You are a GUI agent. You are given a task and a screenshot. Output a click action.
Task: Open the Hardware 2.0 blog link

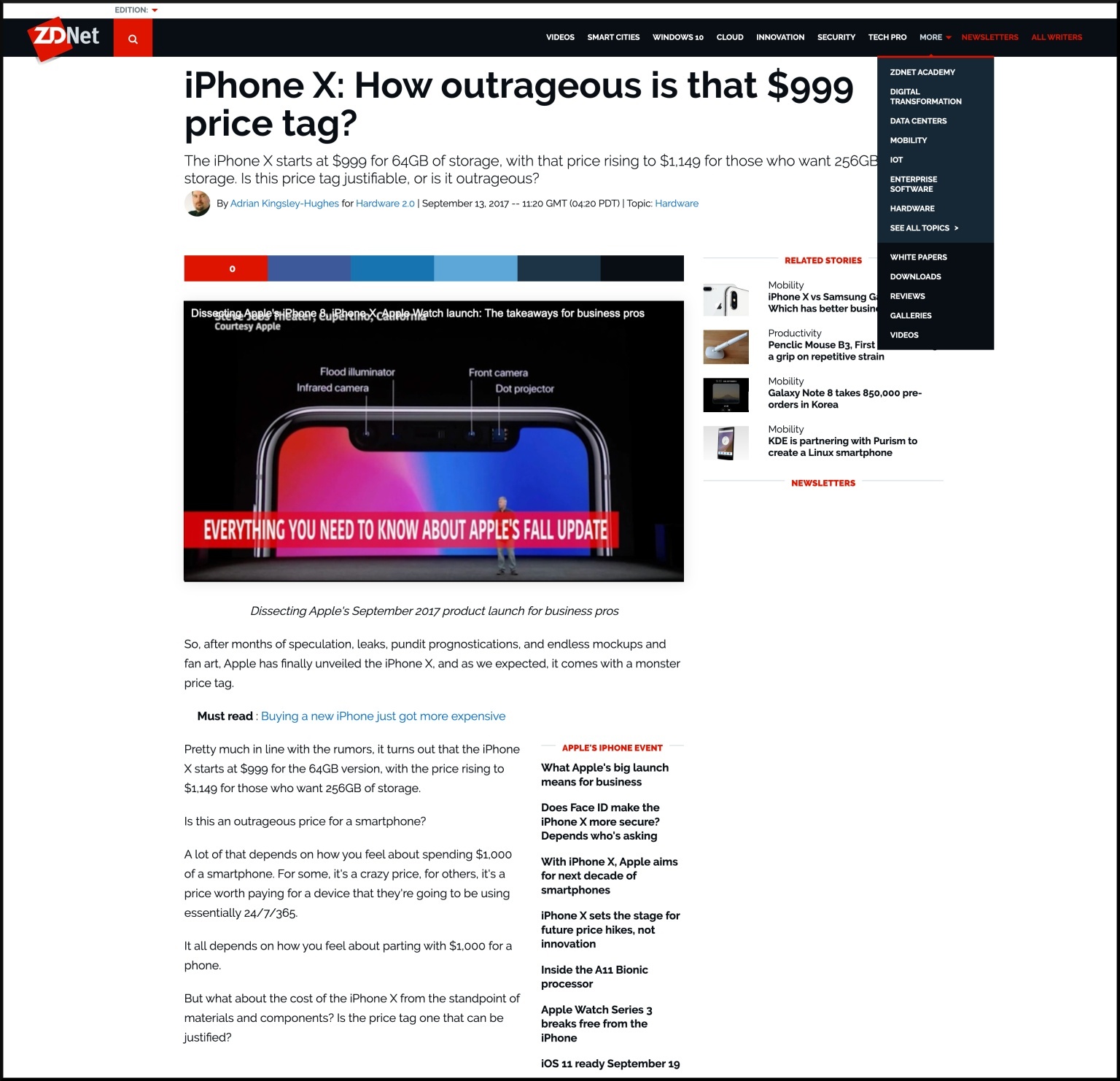tap(385, 204)
